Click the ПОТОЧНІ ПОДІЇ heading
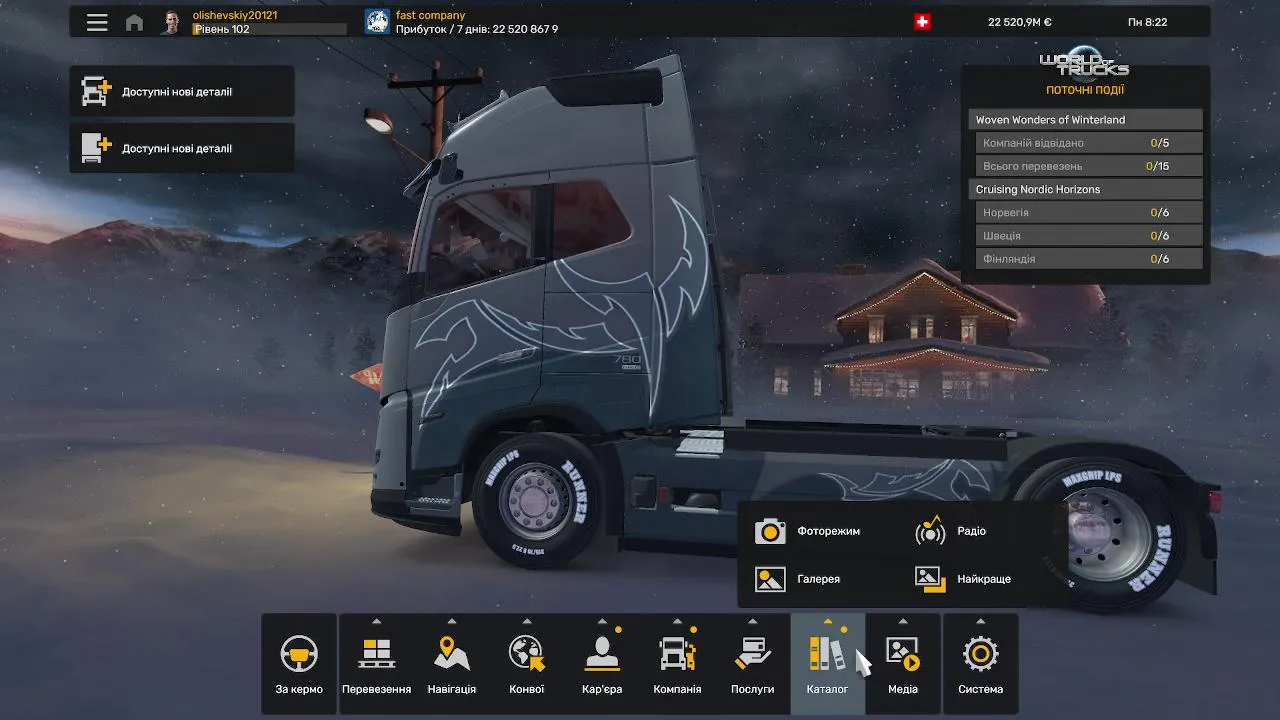 coord(1085,90)
